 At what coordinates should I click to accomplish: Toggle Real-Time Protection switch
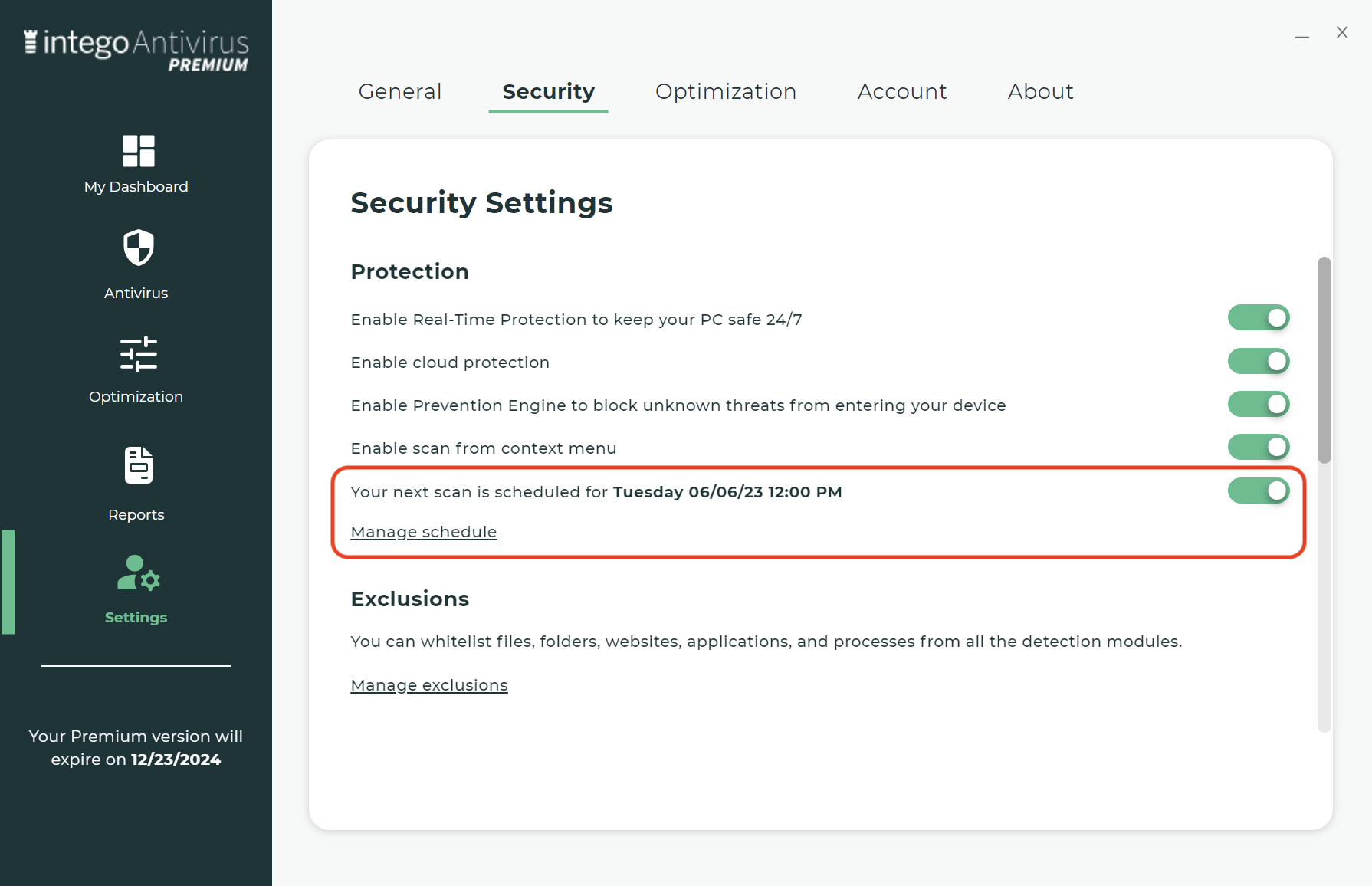[x=1259, y=318]
